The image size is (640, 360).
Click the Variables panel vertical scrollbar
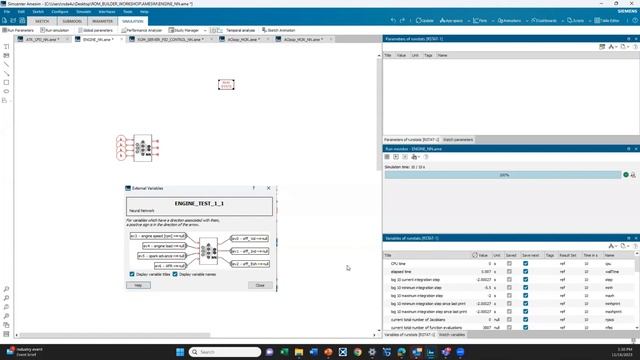click(637, 265)
